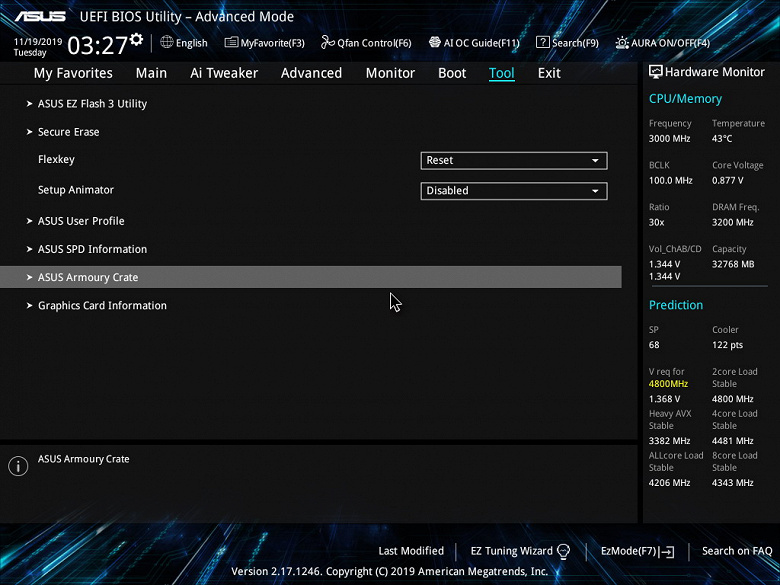Click the EZ Tuning Wizard bulb icon
This screenshot has height=585, width=780.
(x=563, y=551)
